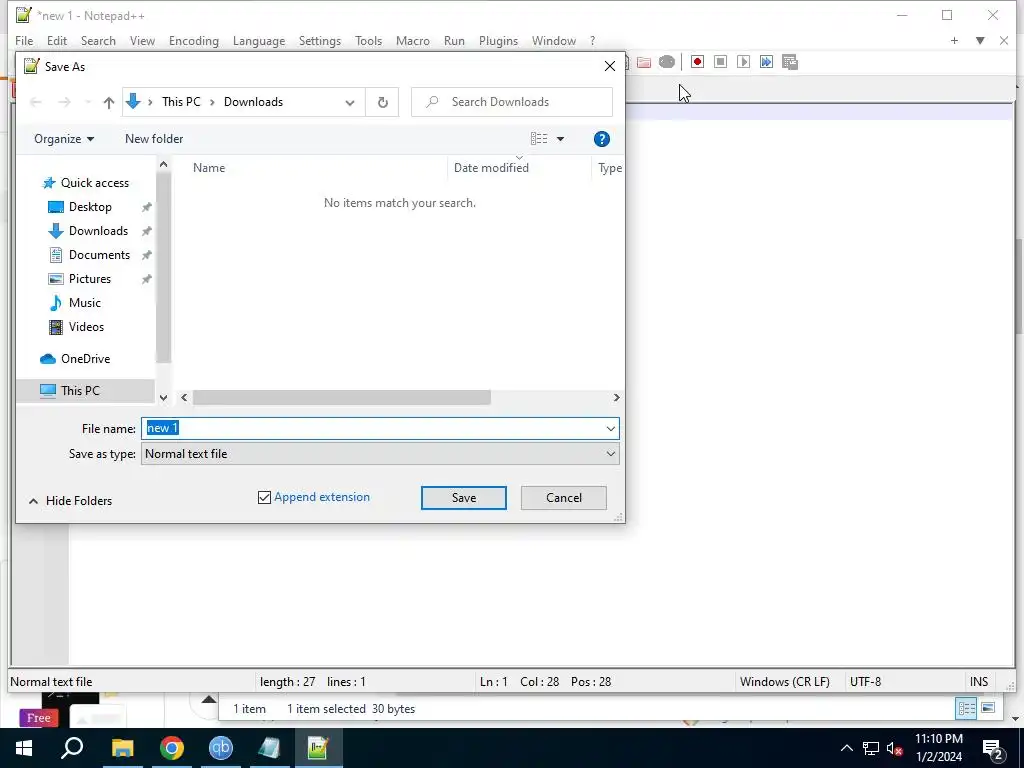
Task: Click the magnifier in Search Downloads box
Action: [432, 102]
